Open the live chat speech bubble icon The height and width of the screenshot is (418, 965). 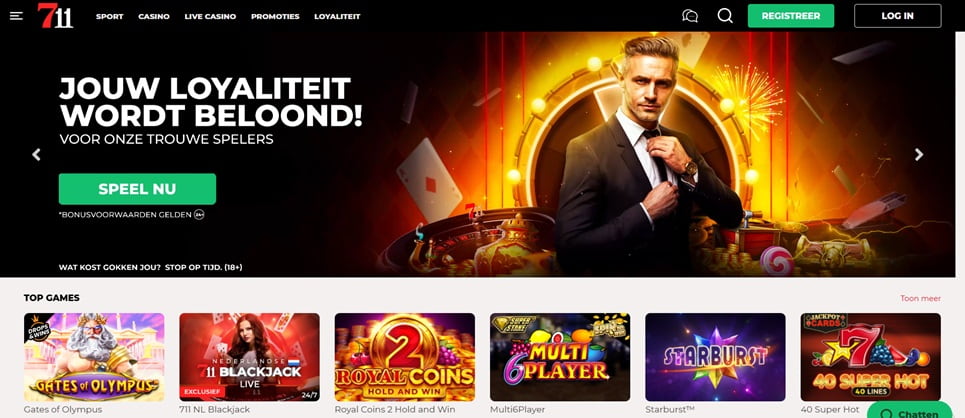[x=690, y=16]
